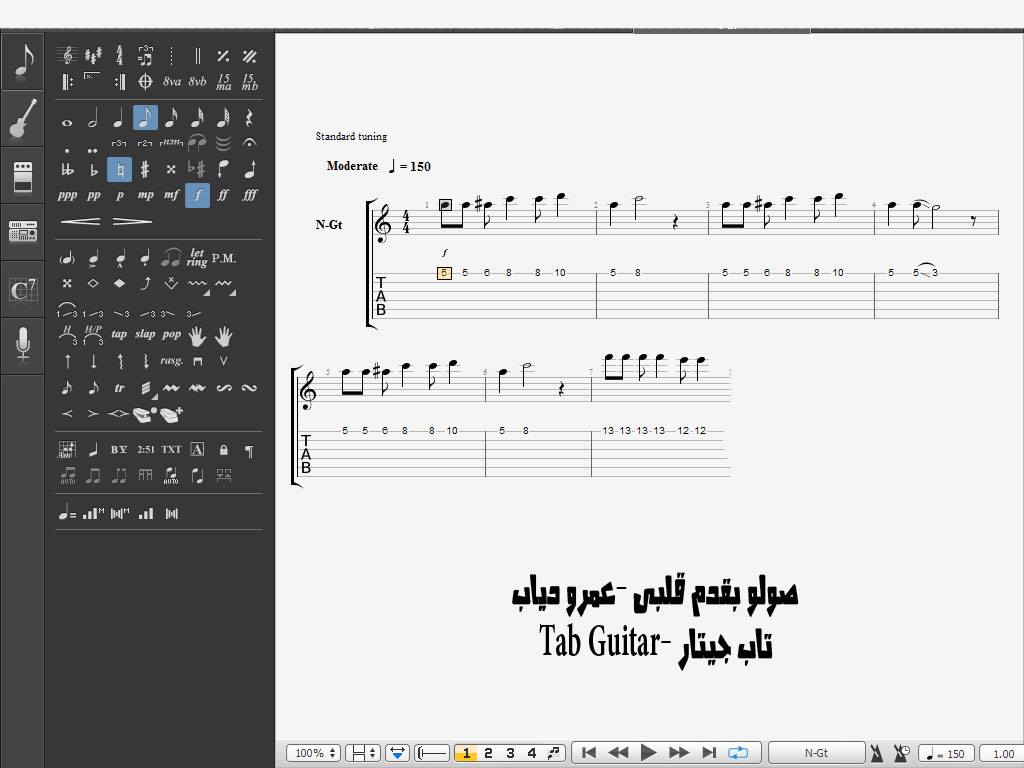Open the page layout view dropdown
This screenshot has height=768, width=1024.
(362, 753)
